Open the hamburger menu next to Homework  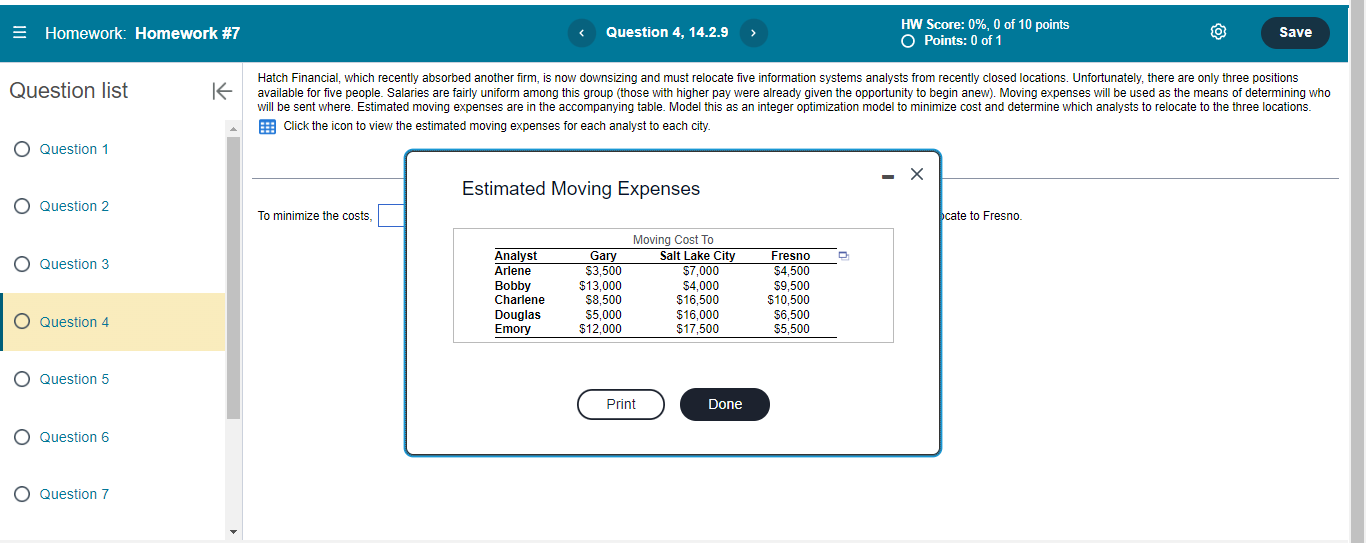(x=20, y=33)
